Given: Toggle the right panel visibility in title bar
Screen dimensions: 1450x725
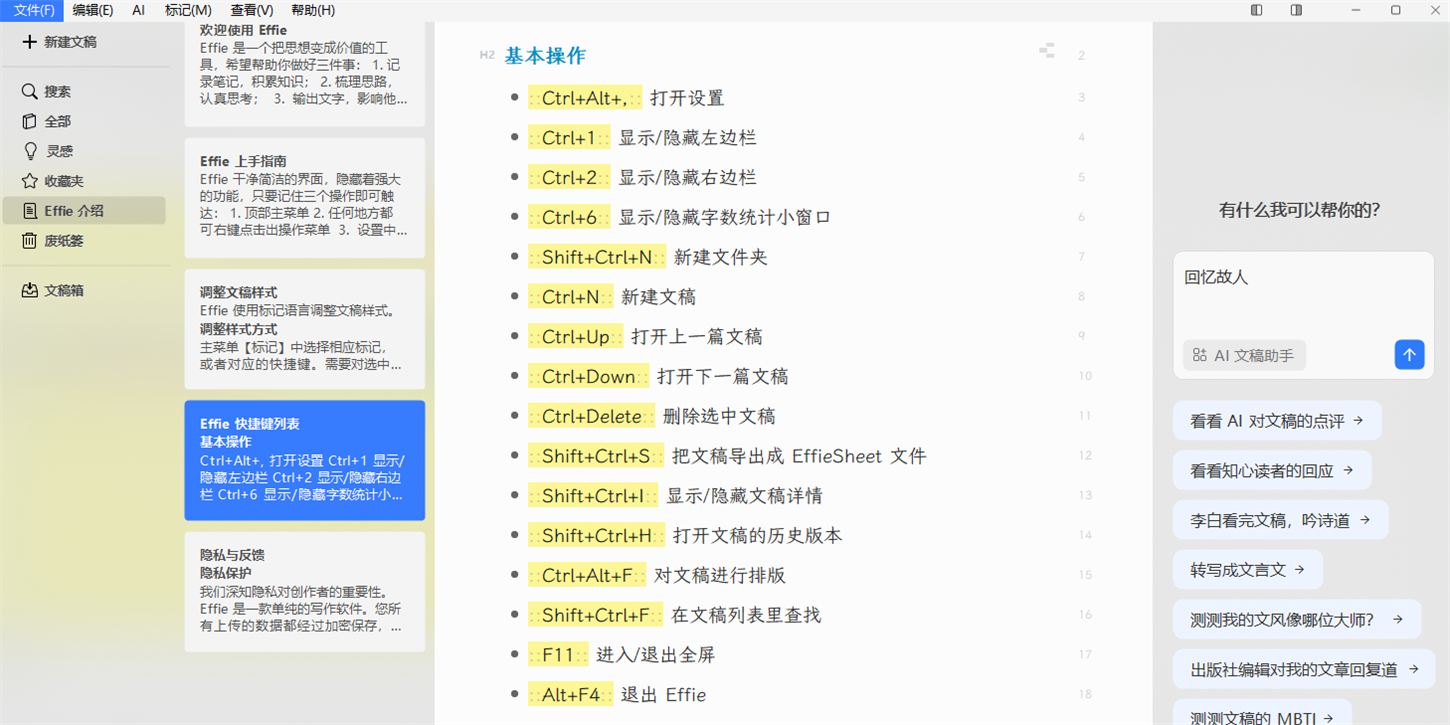Looking at the screenshot, I should [x=1294, y=9].
